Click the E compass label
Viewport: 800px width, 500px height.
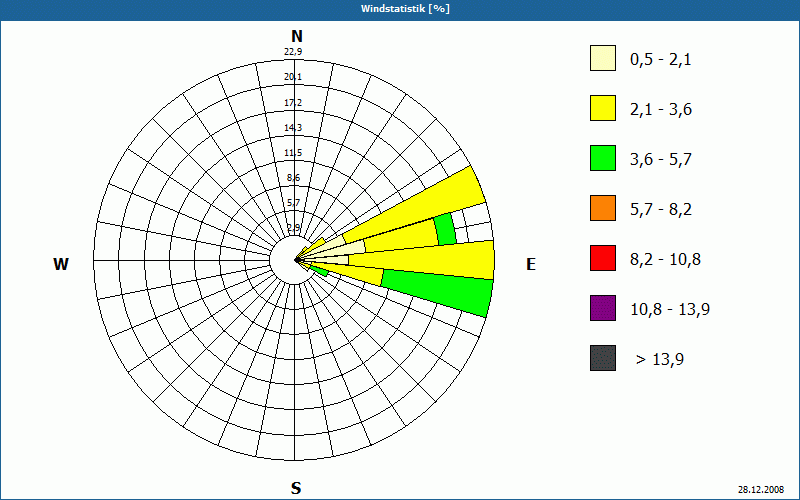[531, 264]
